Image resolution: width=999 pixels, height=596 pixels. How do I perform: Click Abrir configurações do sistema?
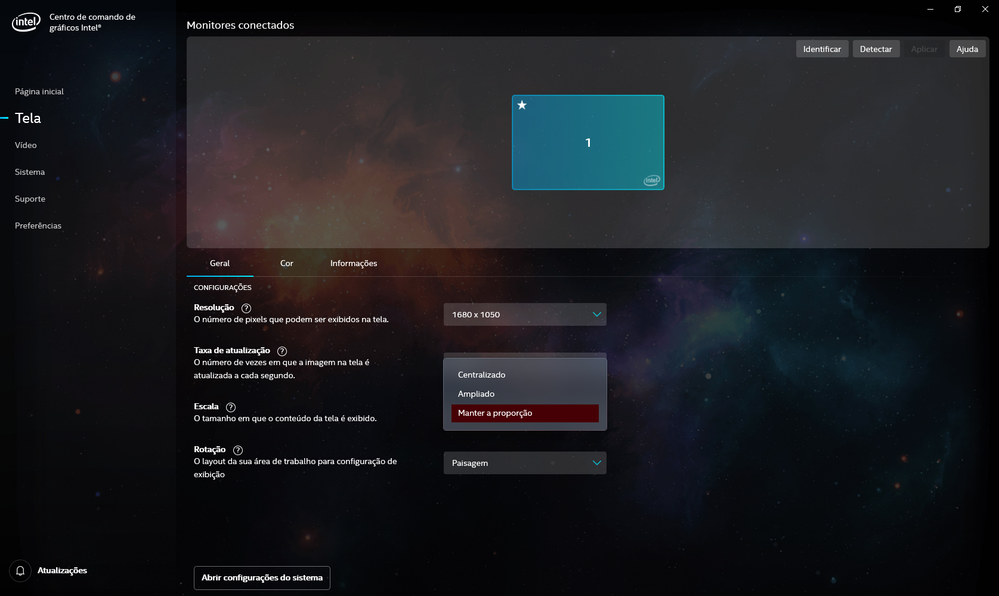click(262, 578)
